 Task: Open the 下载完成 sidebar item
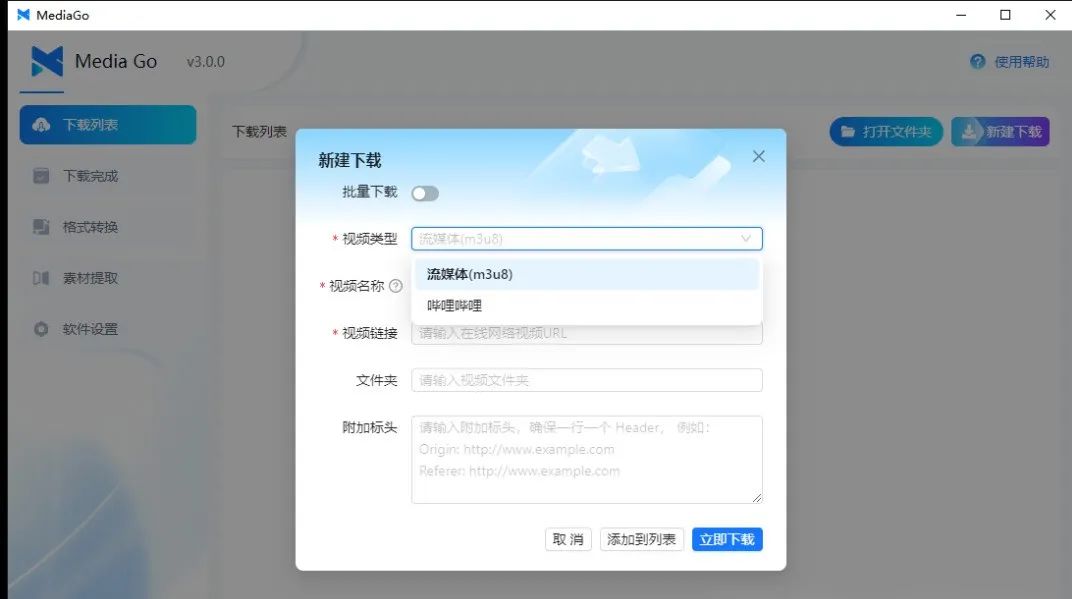tap(108, 176)
